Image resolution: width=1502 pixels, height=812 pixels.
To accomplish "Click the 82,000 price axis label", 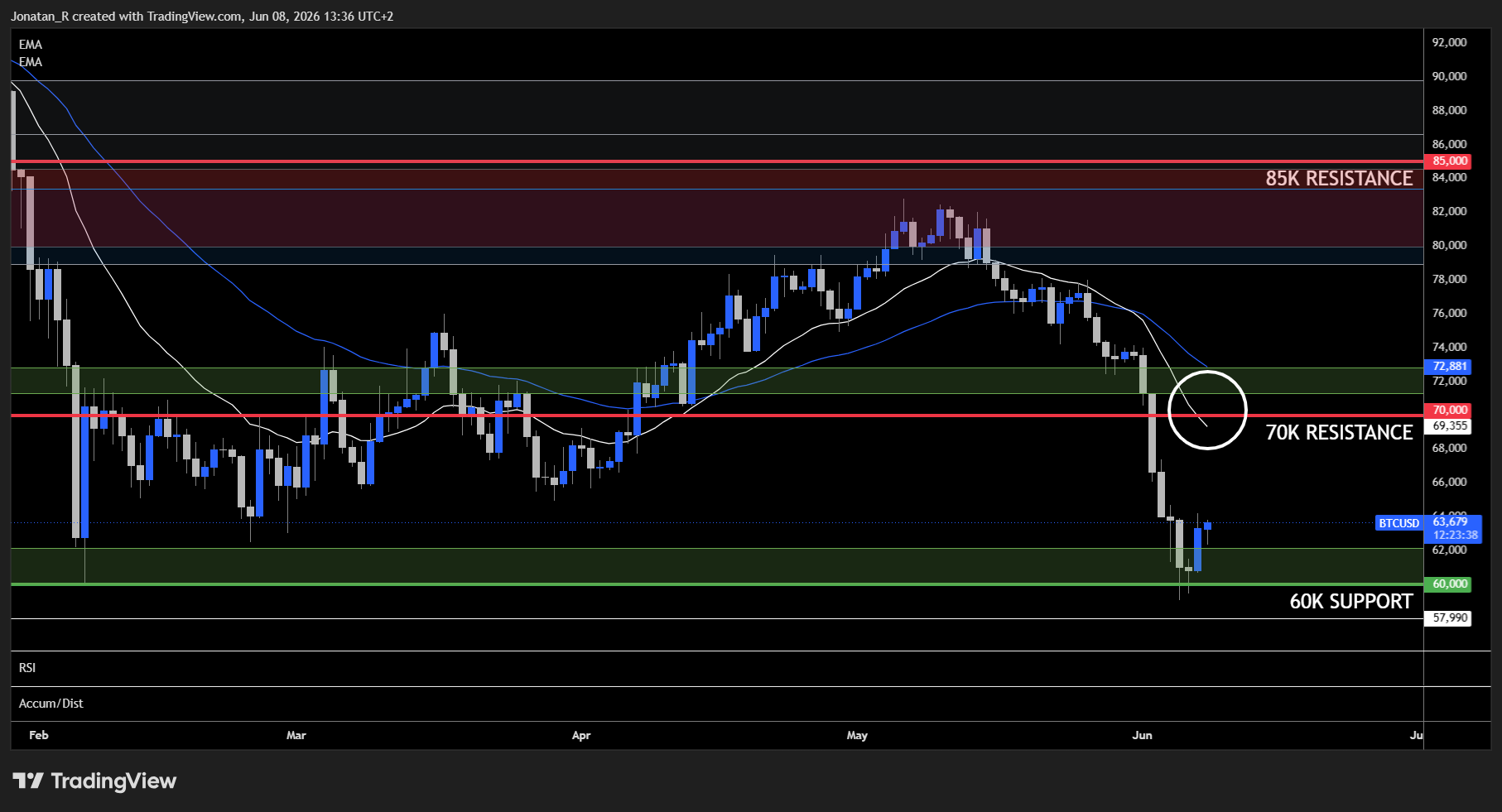I will 1449,211.
